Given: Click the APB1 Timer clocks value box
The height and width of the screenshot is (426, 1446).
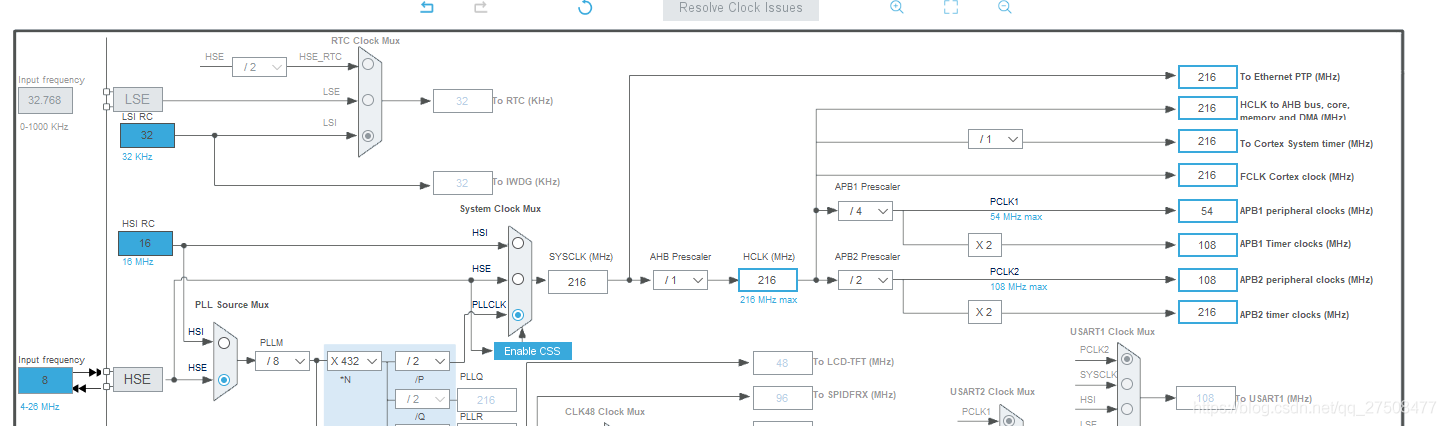Looking at the screenshot, I should (x=1207, y=244).
